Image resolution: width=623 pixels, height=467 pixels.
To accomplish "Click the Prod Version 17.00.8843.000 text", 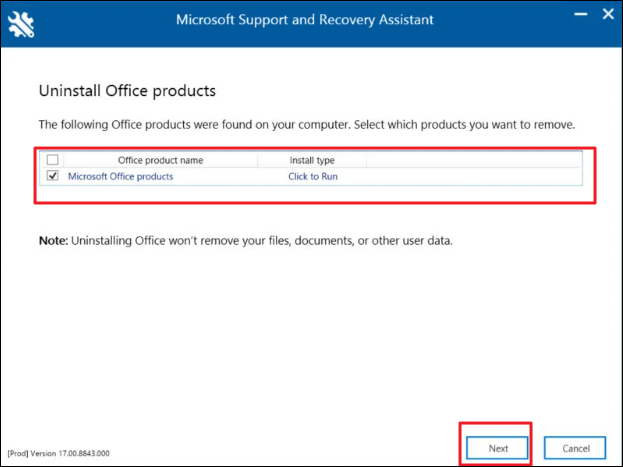I will point(58,453).
